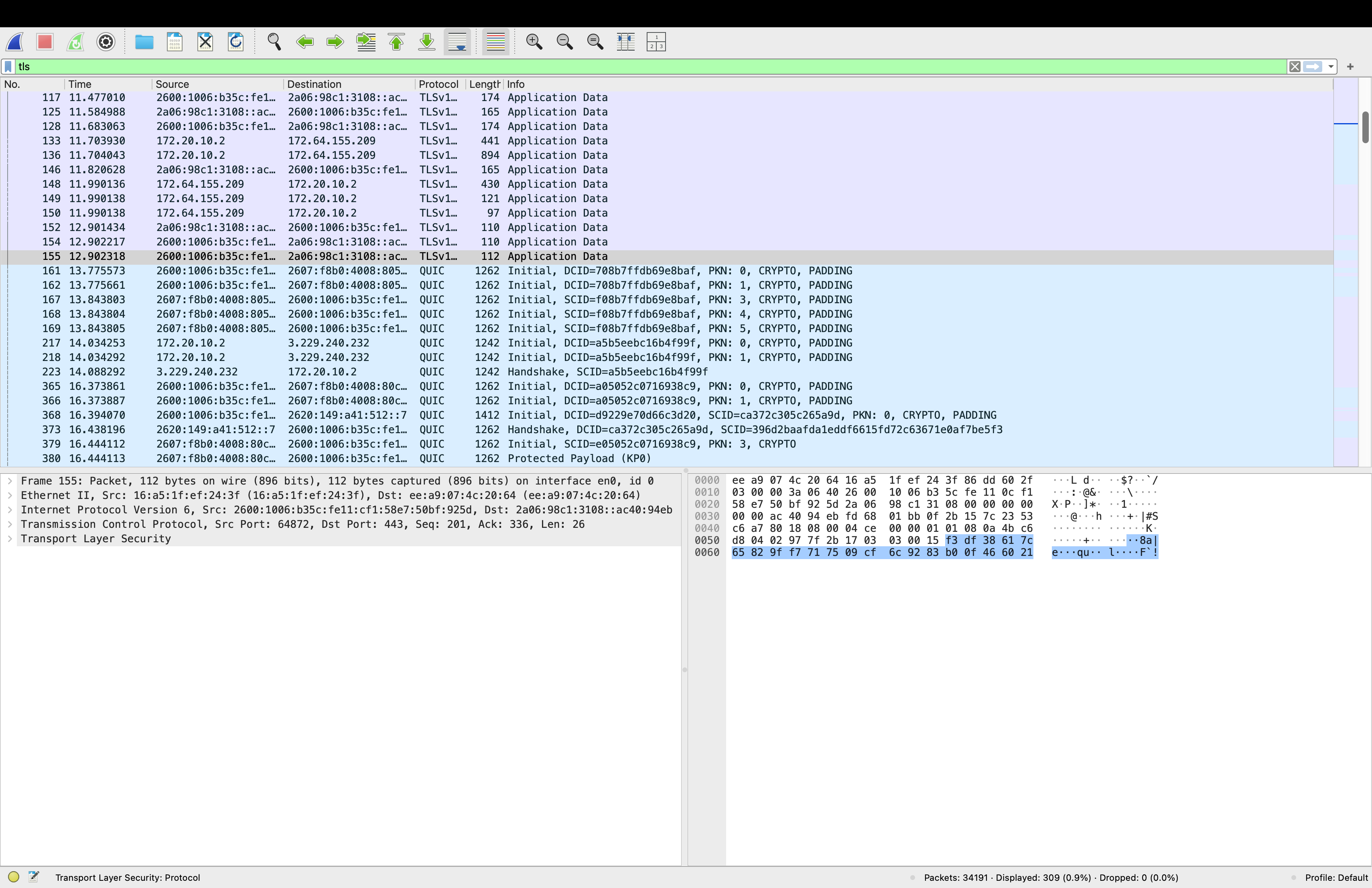
Task: Open the find packet magnifier
Action: [x=274, y=42]
